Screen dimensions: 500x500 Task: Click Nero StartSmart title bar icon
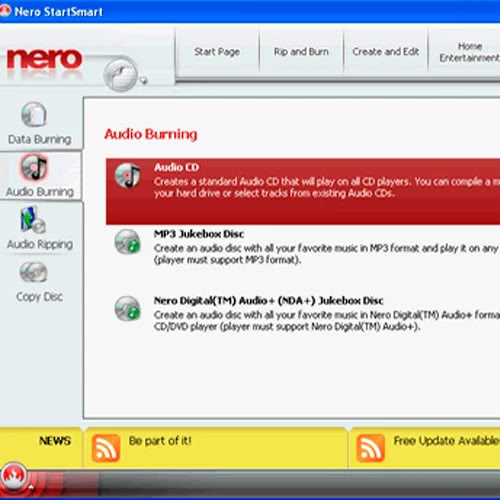[5, 11]
